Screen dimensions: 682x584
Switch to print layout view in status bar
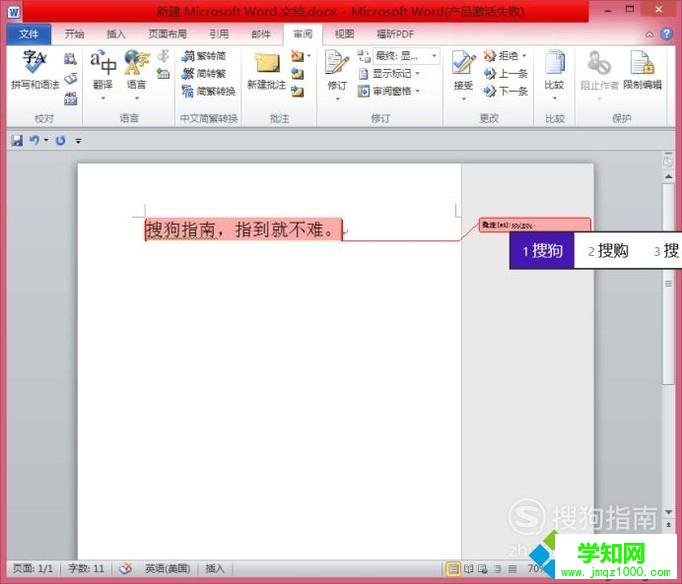[453, 568]
